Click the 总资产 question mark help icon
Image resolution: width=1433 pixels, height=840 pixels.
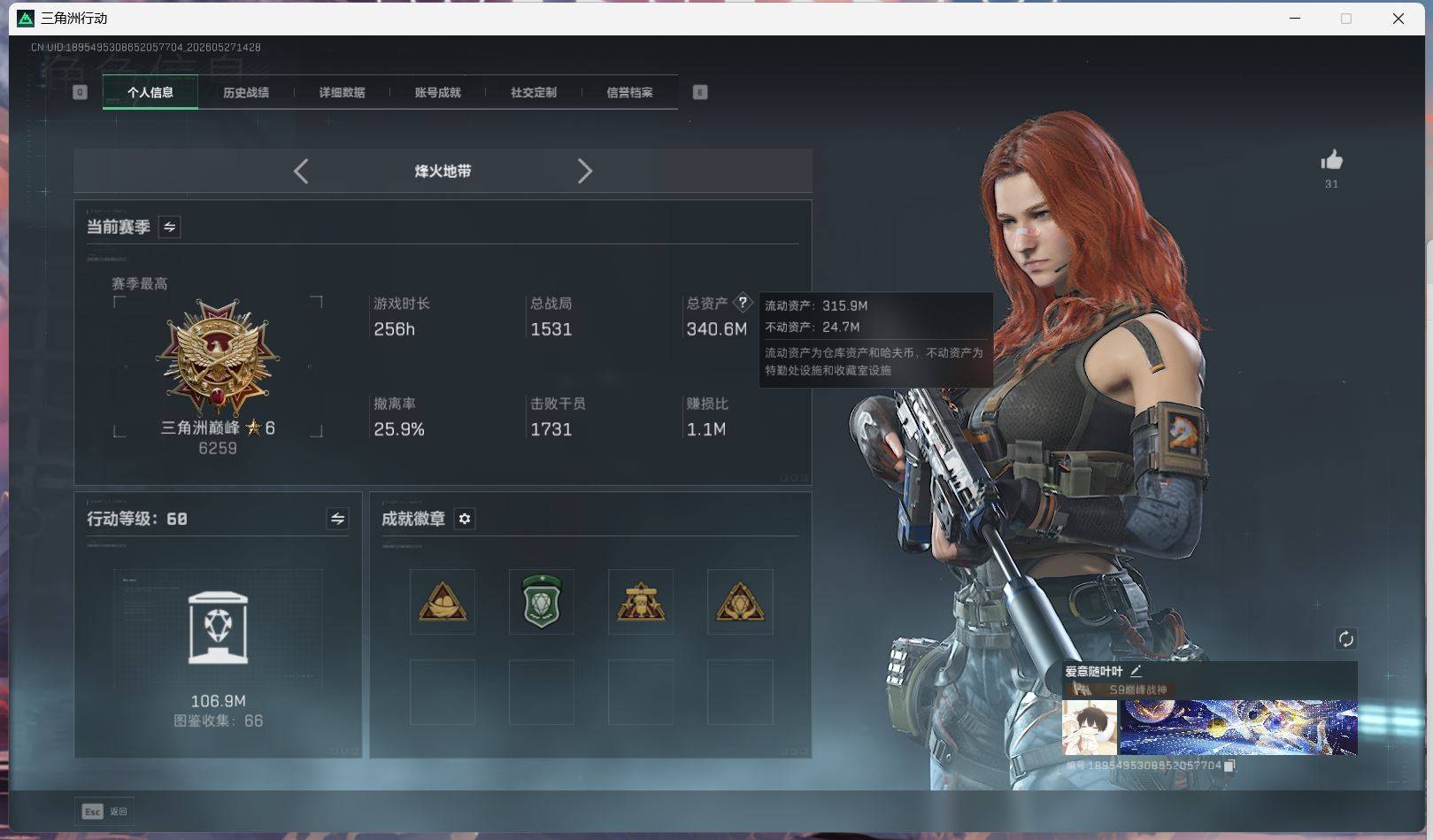[x=743, y=302]
